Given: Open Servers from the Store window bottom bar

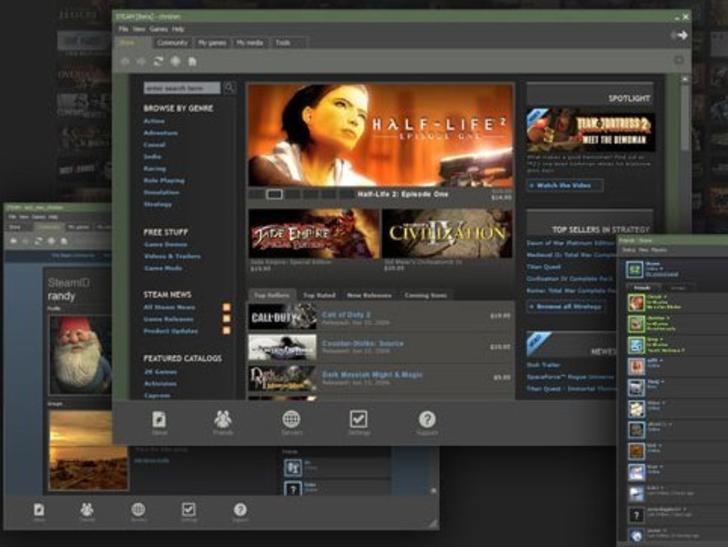Looking at the screenshot, I should coord(291,423).
